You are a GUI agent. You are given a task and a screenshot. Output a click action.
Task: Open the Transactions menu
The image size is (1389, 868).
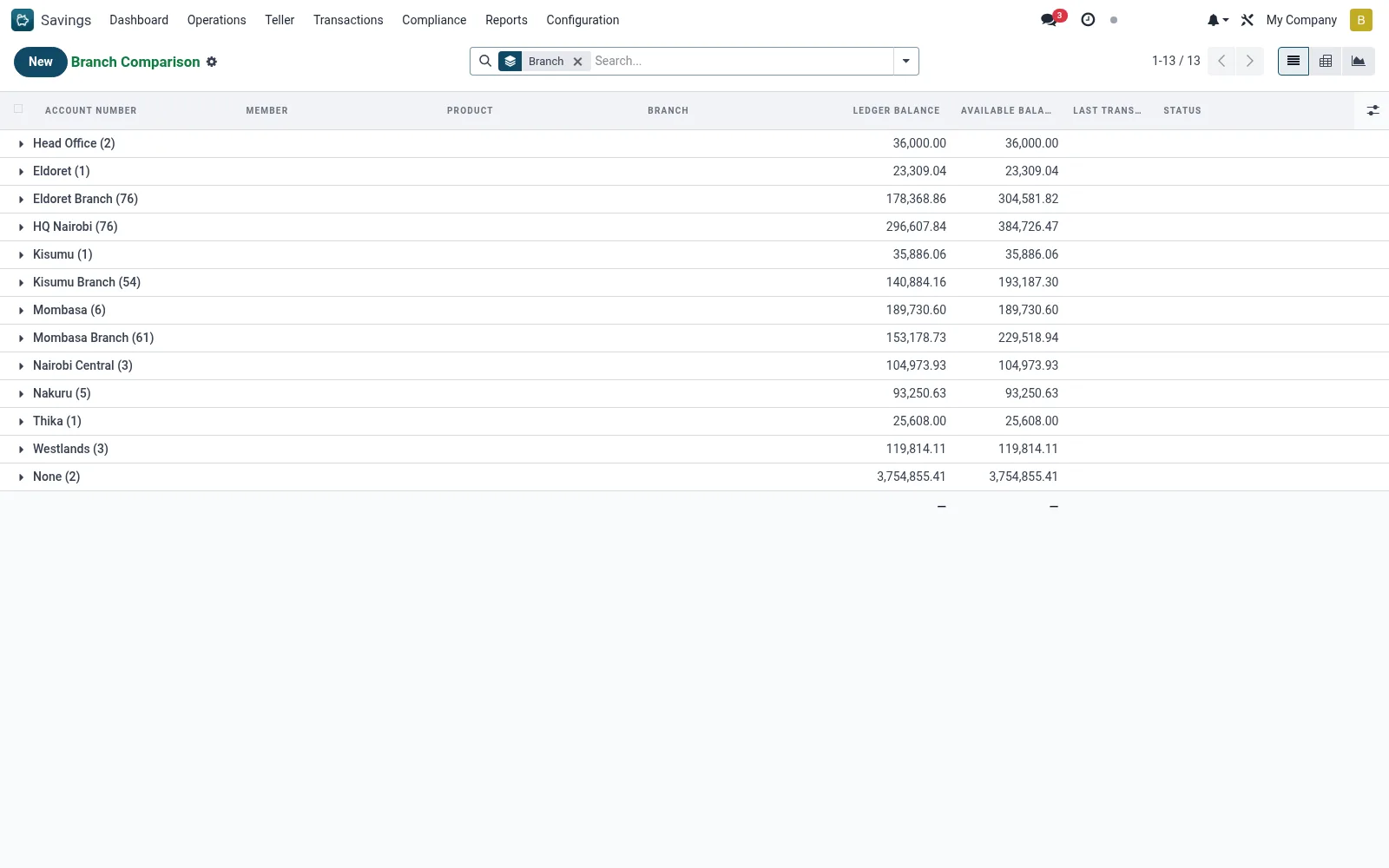[x=348, y=20]
